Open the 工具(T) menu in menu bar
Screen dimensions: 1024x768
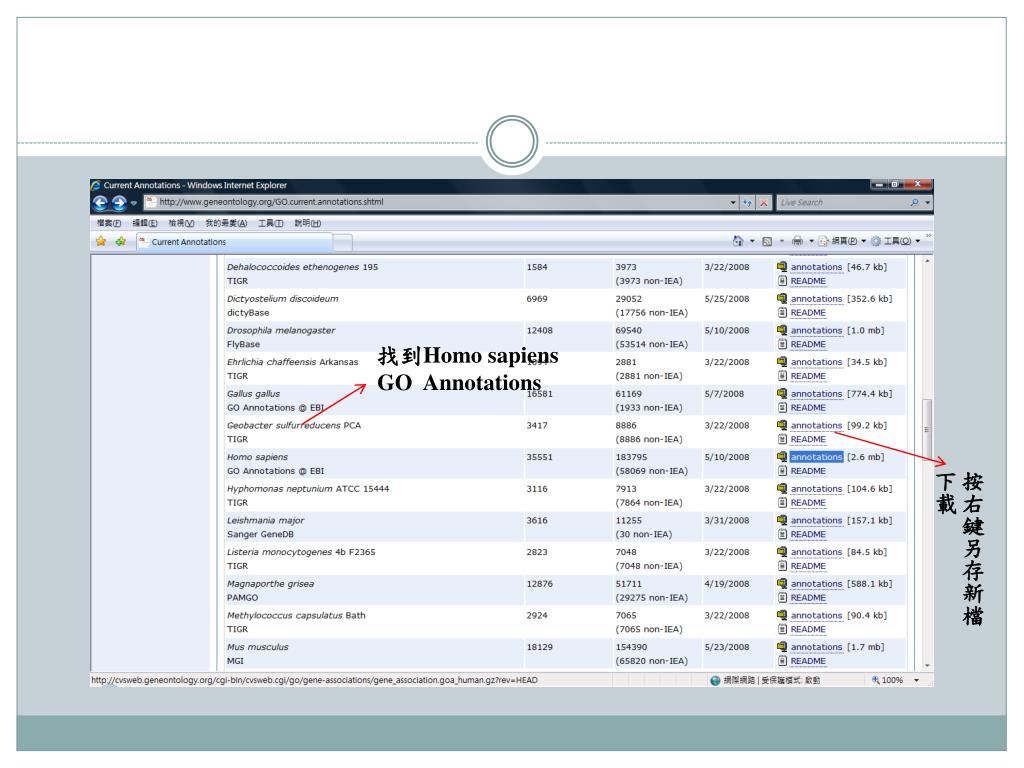click(x=271, y=223)
